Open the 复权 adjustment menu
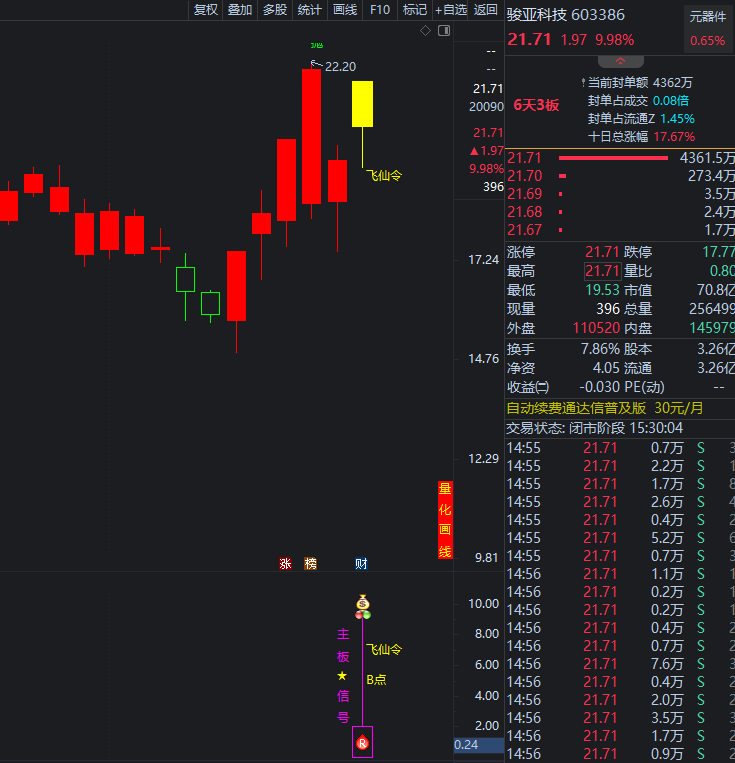Viewport: 735px width, 763px height. pyautogui.click(x=205, y=10)
